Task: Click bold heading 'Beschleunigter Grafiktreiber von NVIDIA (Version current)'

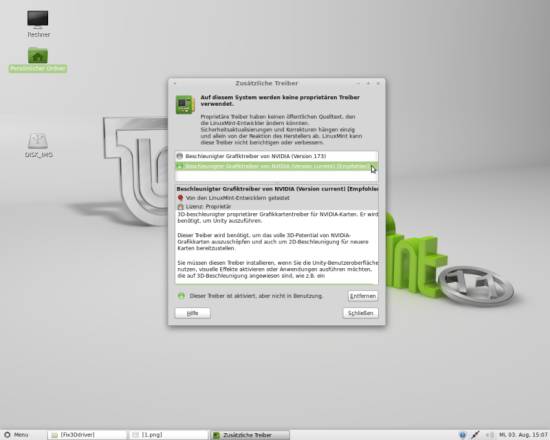Action: (277, 189)
